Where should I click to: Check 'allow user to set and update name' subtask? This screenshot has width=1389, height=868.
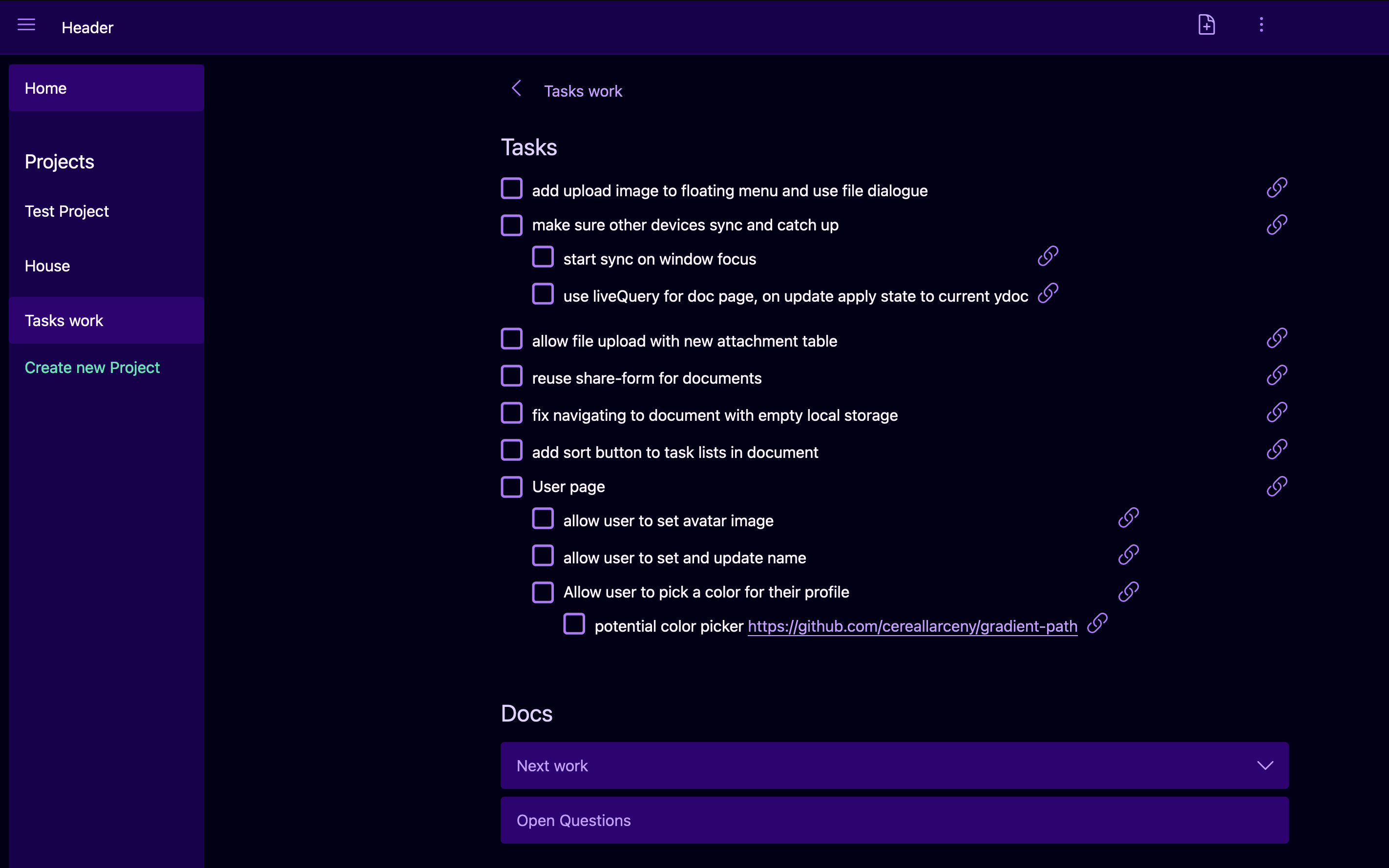(543, 556)
